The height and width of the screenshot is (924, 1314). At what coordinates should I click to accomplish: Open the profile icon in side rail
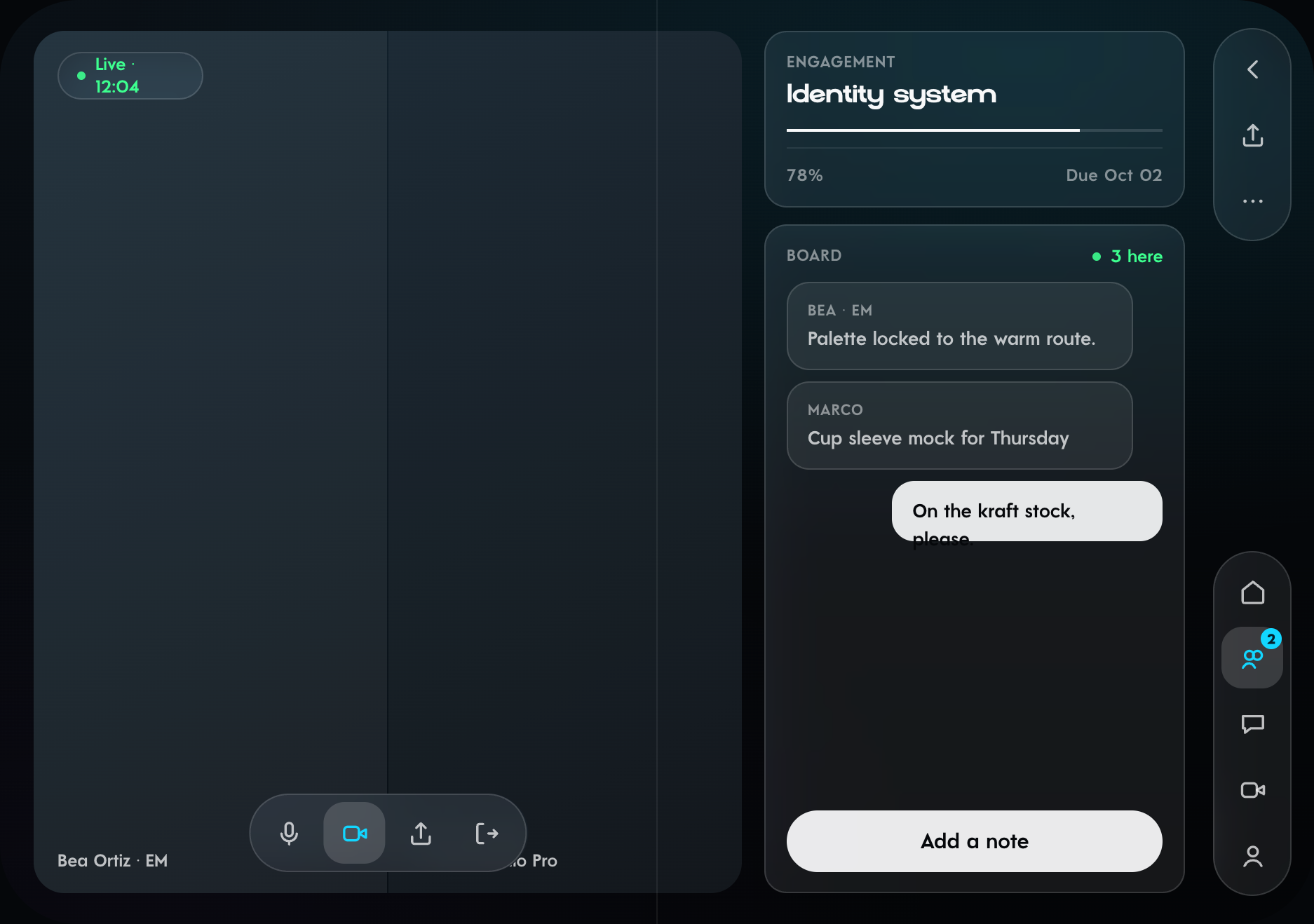tap(1252, 855)
